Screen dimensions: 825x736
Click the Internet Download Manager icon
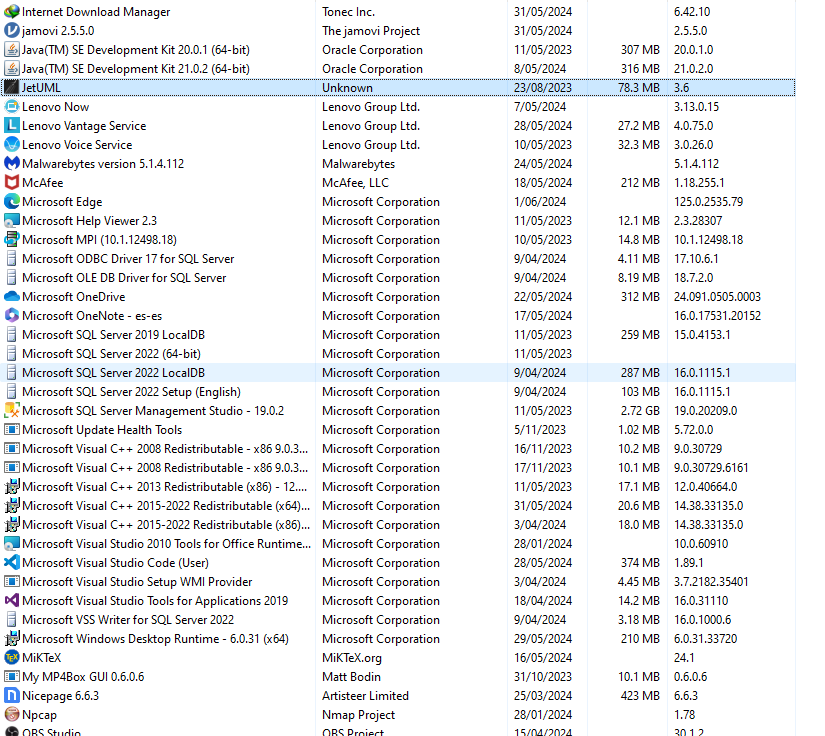pyautogui.click(x=12, y=12)
